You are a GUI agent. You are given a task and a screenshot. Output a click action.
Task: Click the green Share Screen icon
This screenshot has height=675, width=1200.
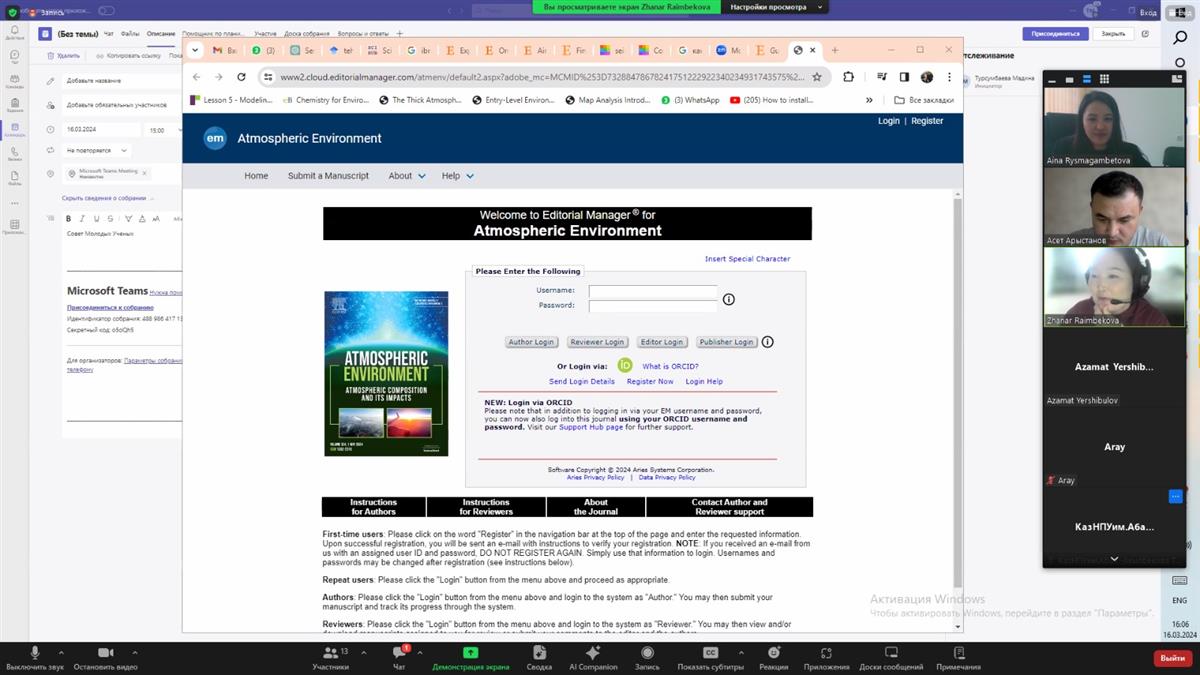click(470, 653)
